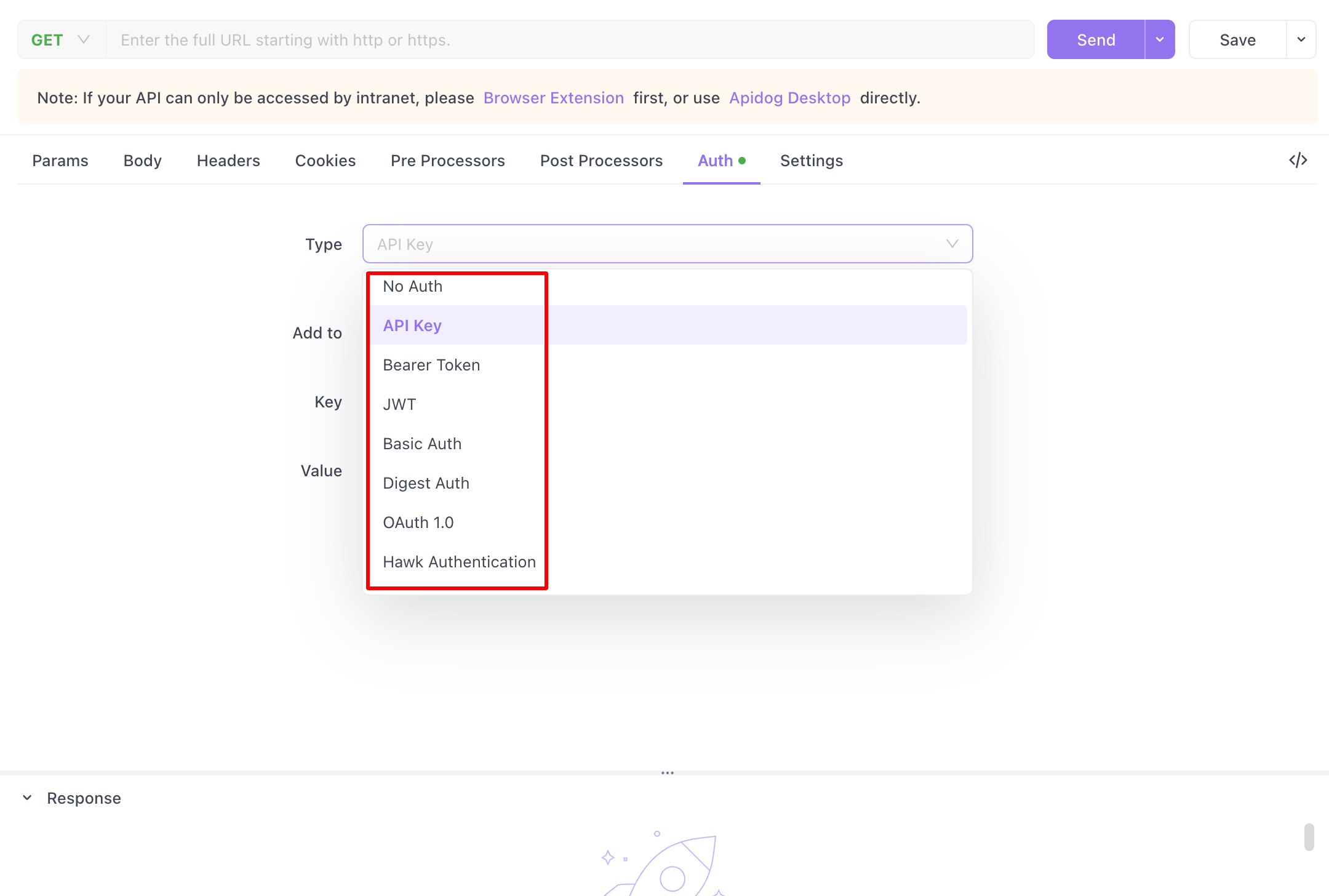Select Basic Auth option

coord(422,443)
